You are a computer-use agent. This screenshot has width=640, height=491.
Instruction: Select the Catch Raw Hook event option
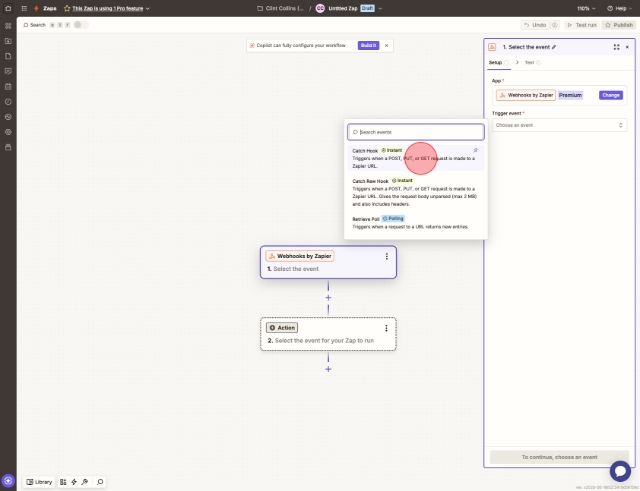click(416, 192)
